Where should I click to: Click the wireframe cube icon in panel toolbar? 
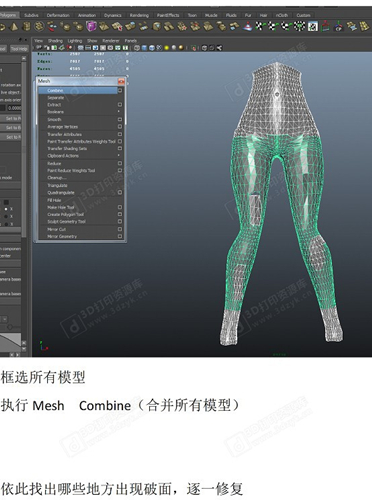point(137,48)
